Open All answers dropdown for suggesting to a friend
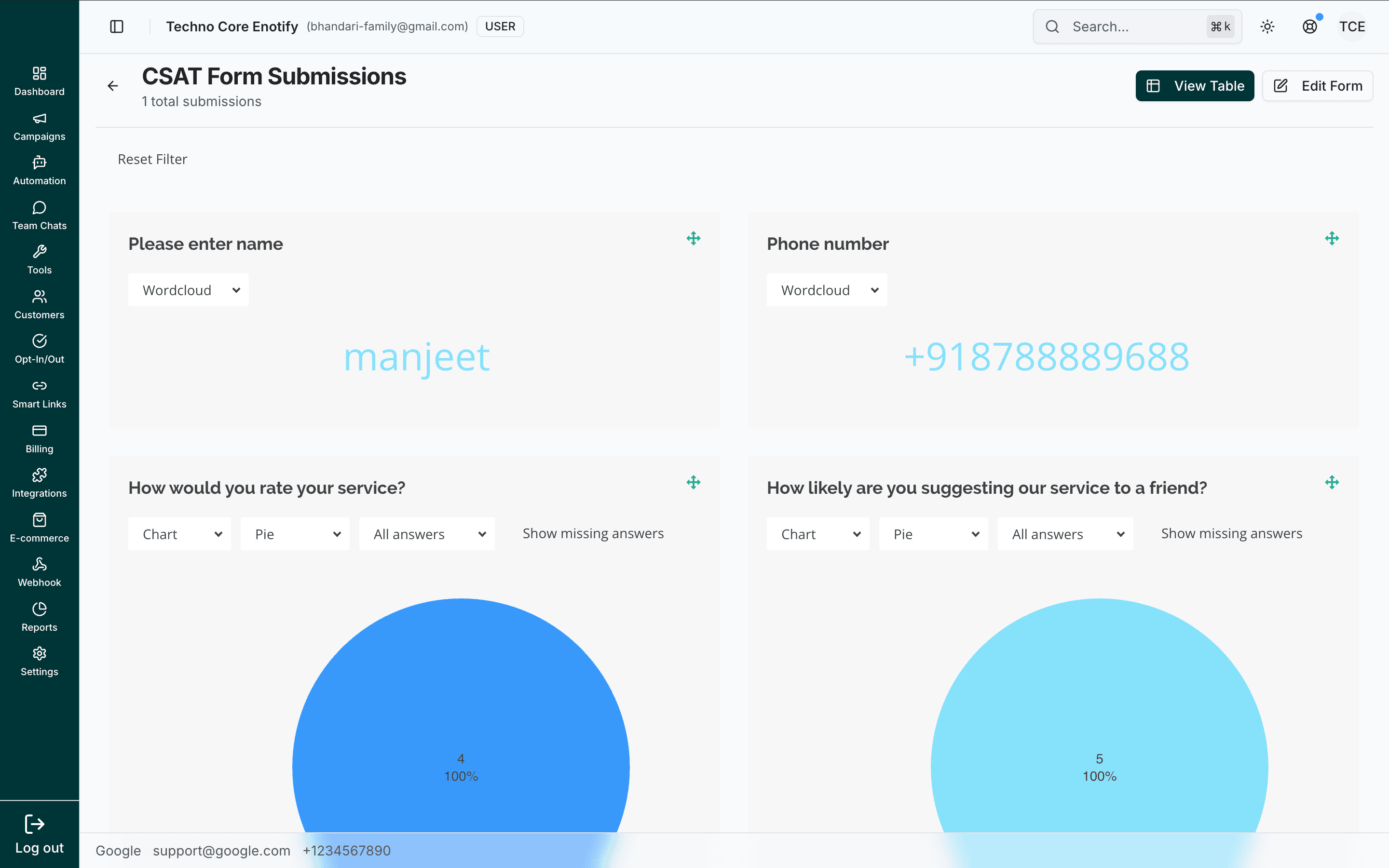The height and width of the screenshot is (868, 1389). coord(1065,534)
